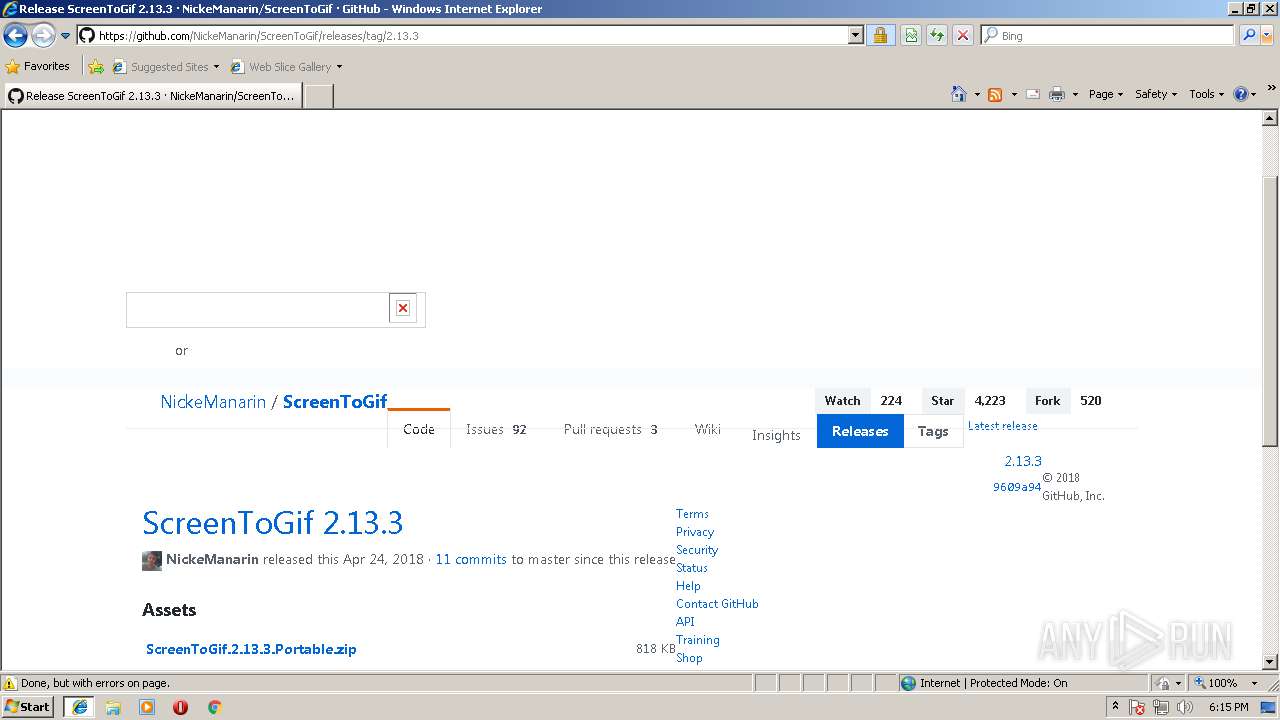Viewport: 1280px width, 720px height.
Task: Click the Windows Start button
Action: pyautogui.click(x=27, y=707)
